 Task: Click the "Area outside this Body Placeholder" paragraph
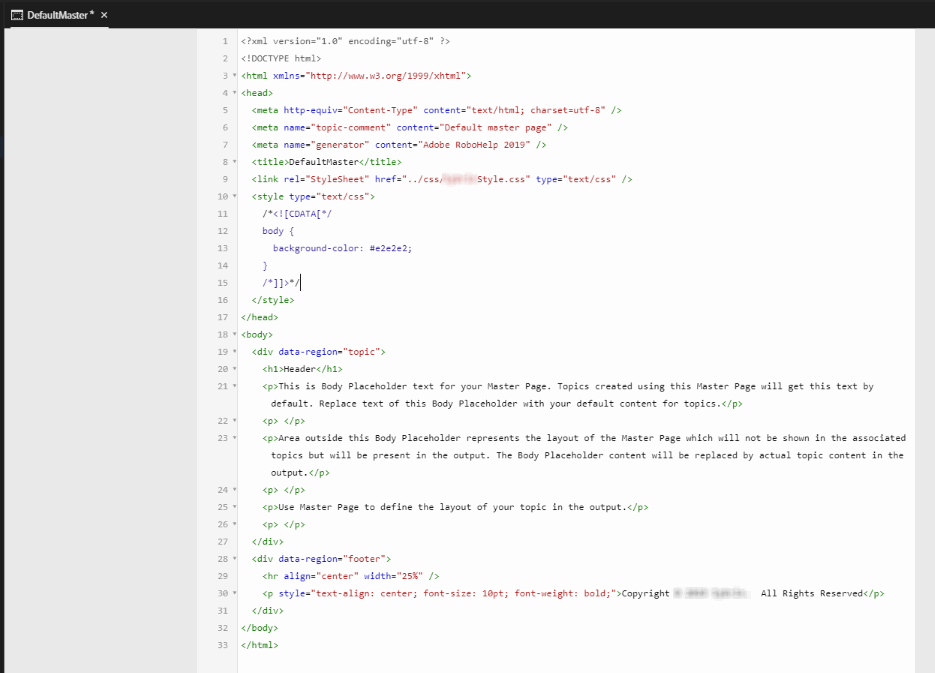pyautogui.click(x=584, y=455)
